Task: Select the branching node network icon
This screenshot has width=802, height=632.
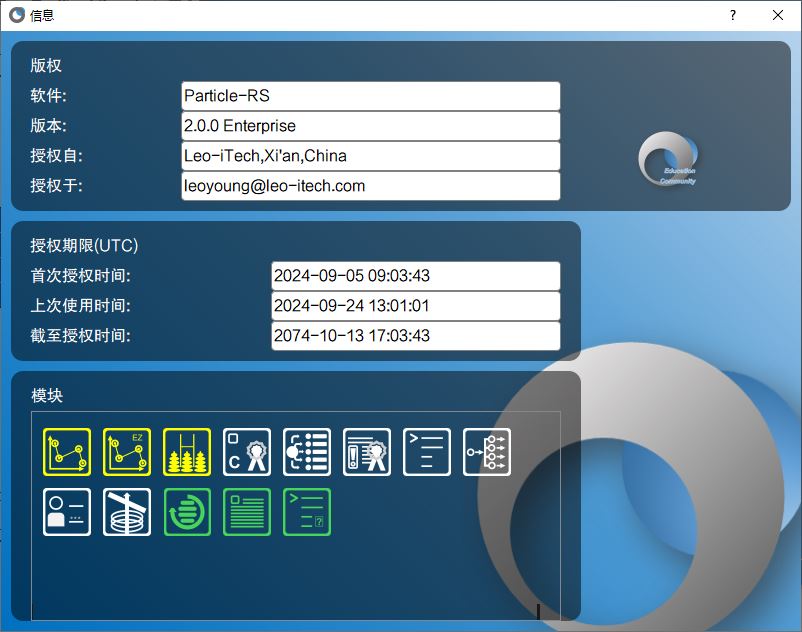Action: (487, 452)
